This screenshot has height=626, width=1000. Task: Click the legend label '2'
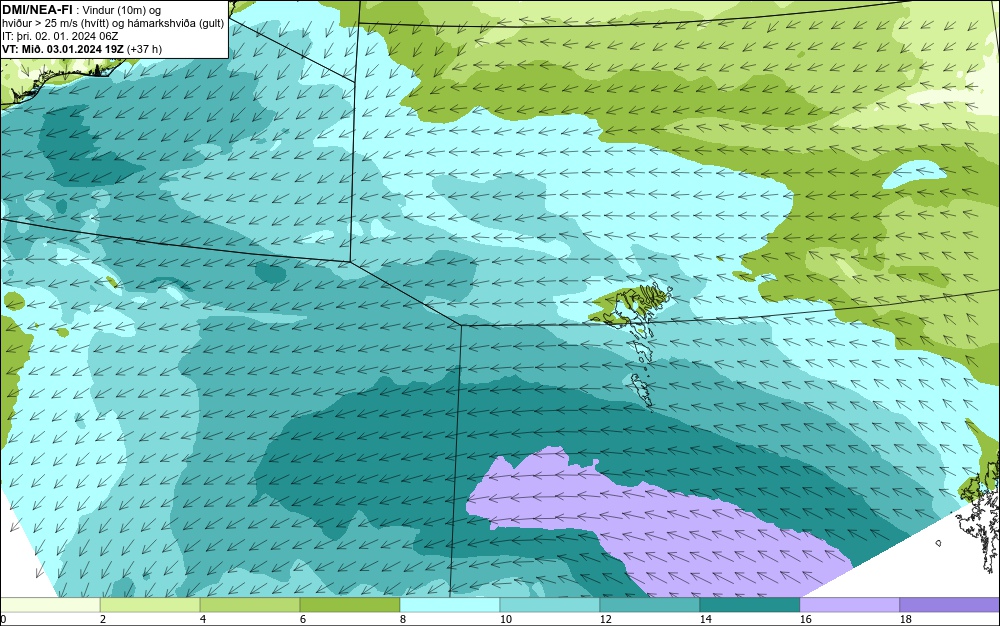103,619
